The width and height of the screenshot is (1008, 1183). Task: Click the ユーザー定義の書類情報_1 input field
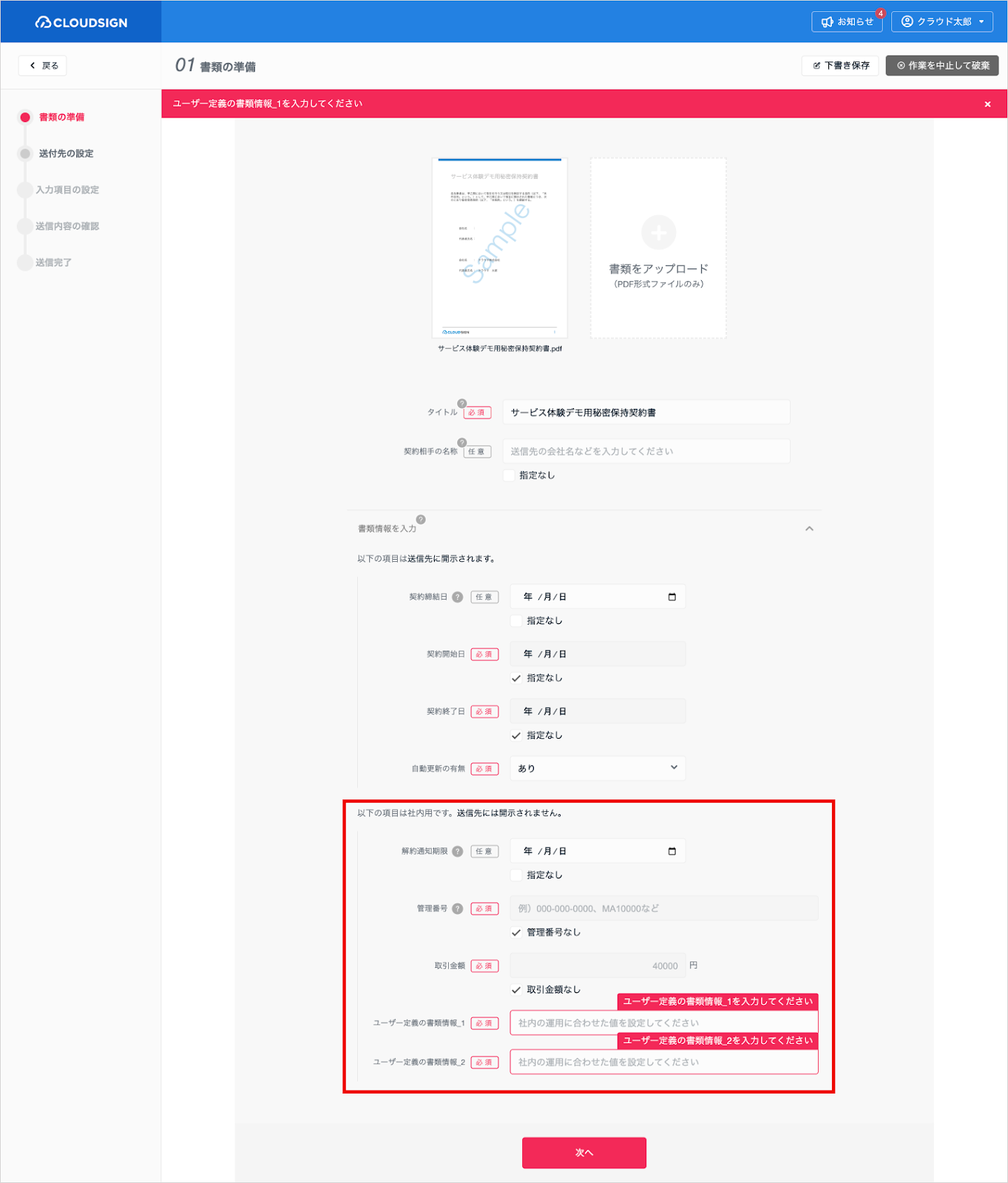(664, 1023)
